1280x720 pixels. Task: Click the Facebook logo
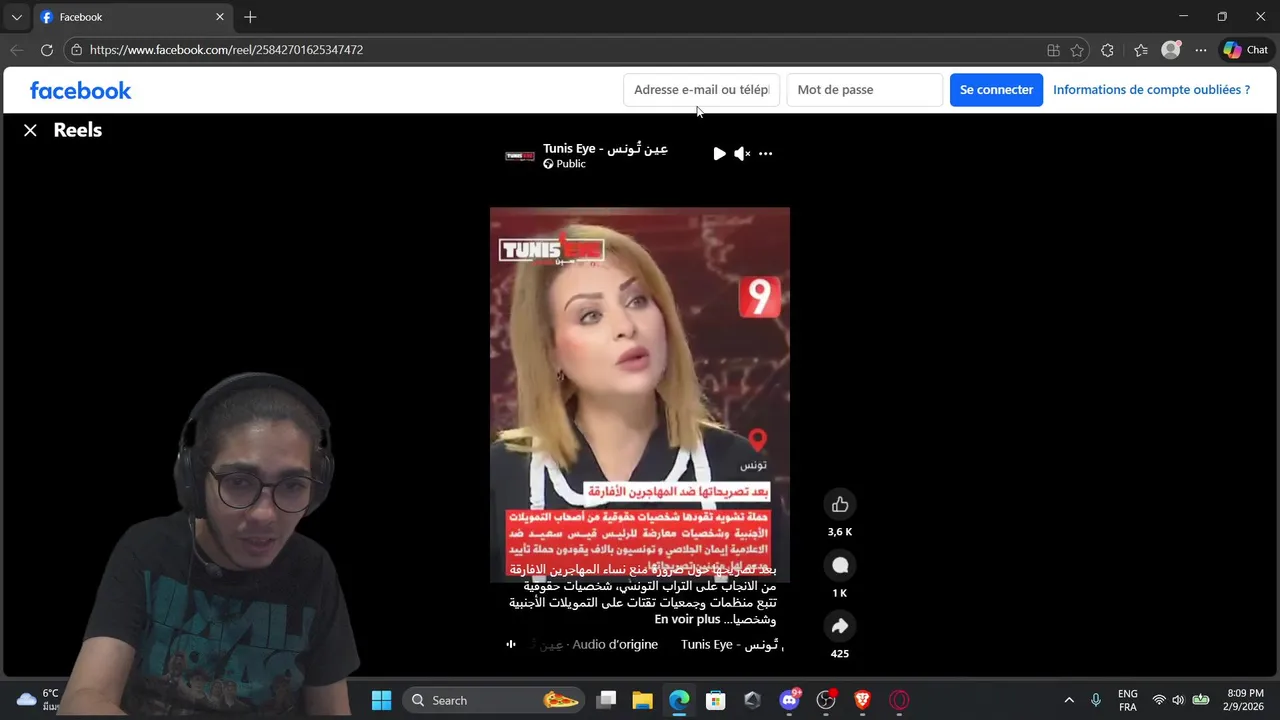(x=81, y=90)
